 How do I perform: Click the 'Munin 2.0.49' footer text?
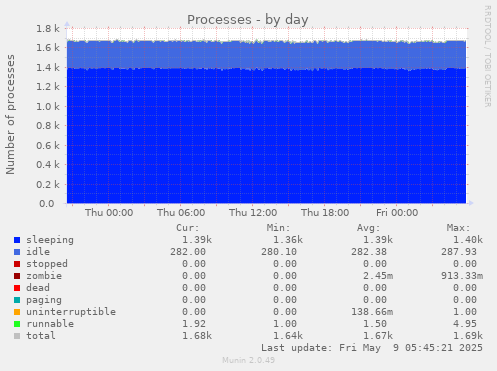(249, 360)
